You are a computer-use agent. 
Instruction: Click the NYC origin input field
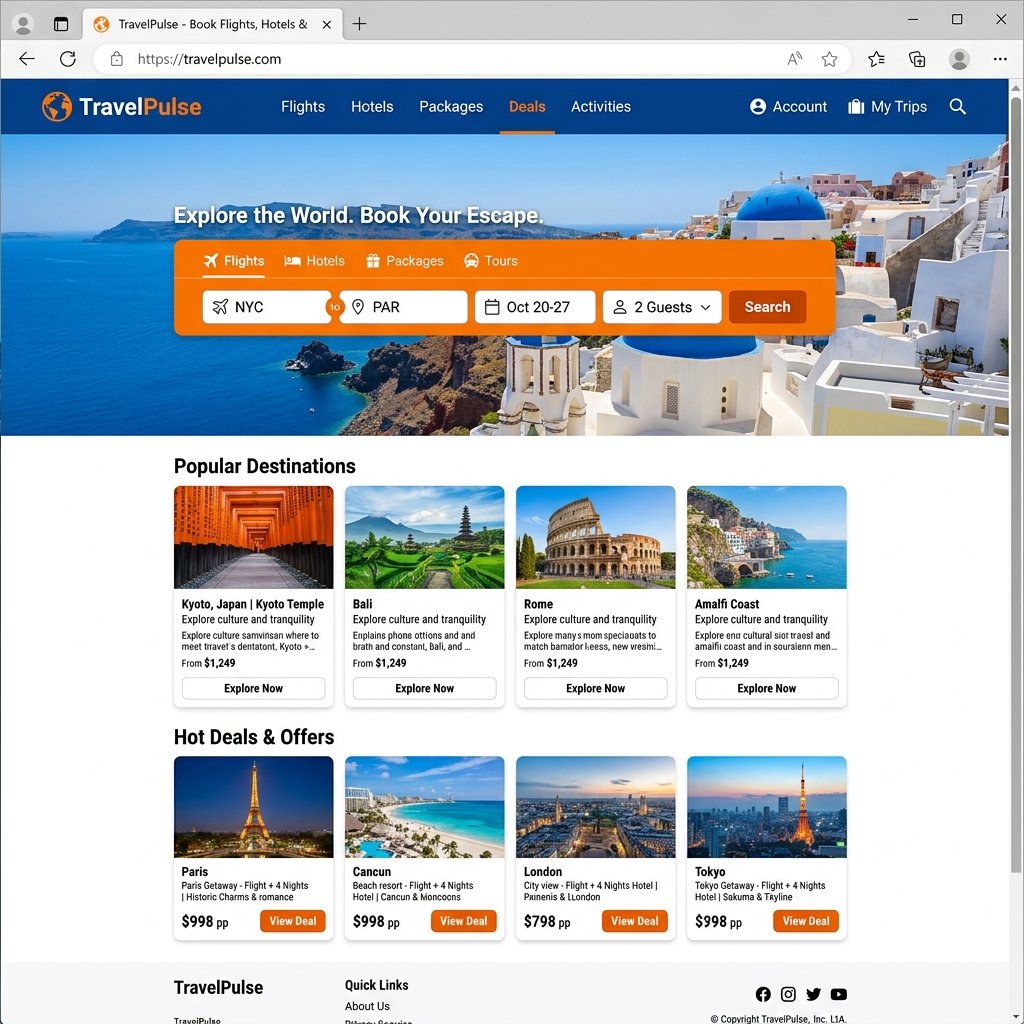tap(266, 307)
